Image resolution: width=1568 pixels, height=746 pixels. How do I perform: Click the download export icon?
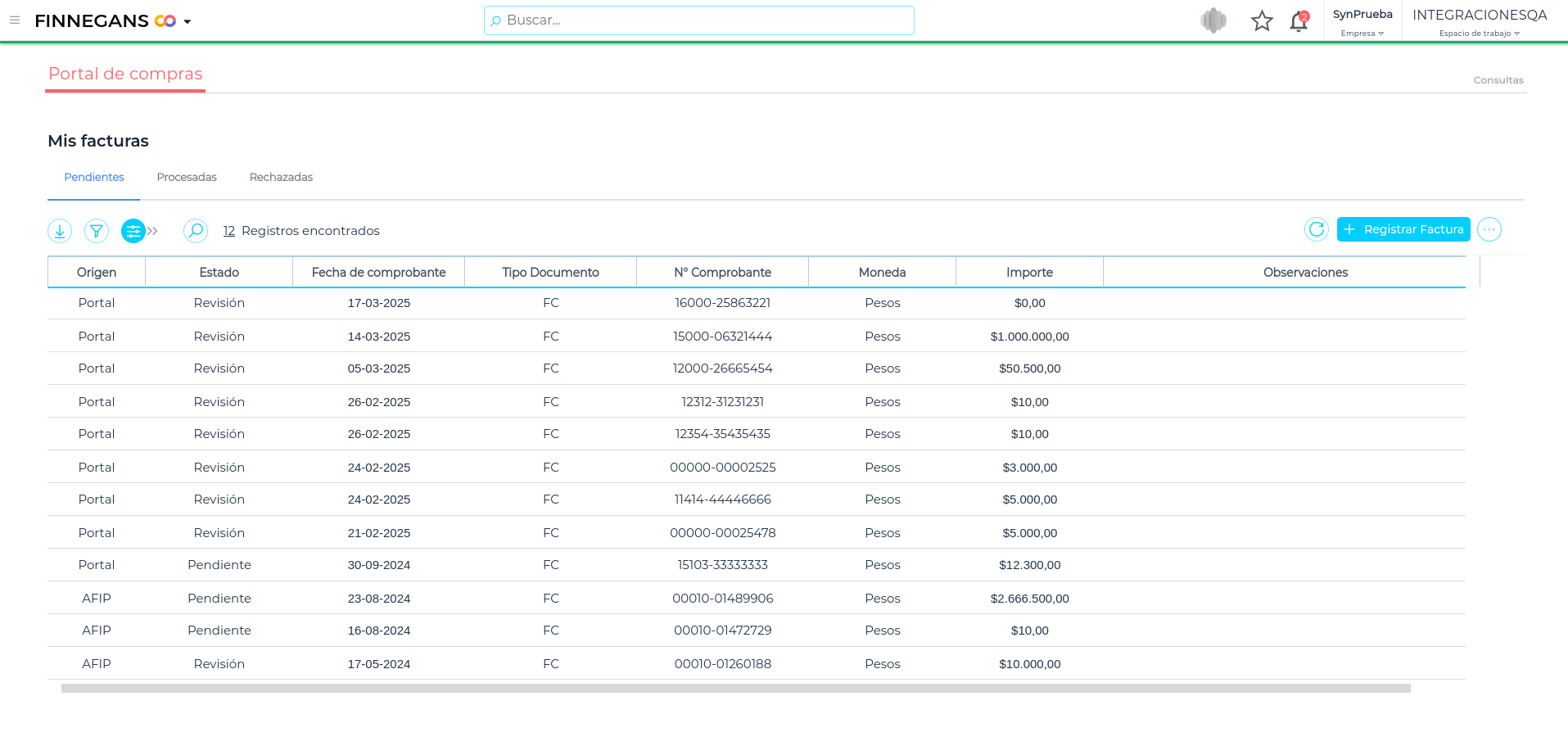60,231
